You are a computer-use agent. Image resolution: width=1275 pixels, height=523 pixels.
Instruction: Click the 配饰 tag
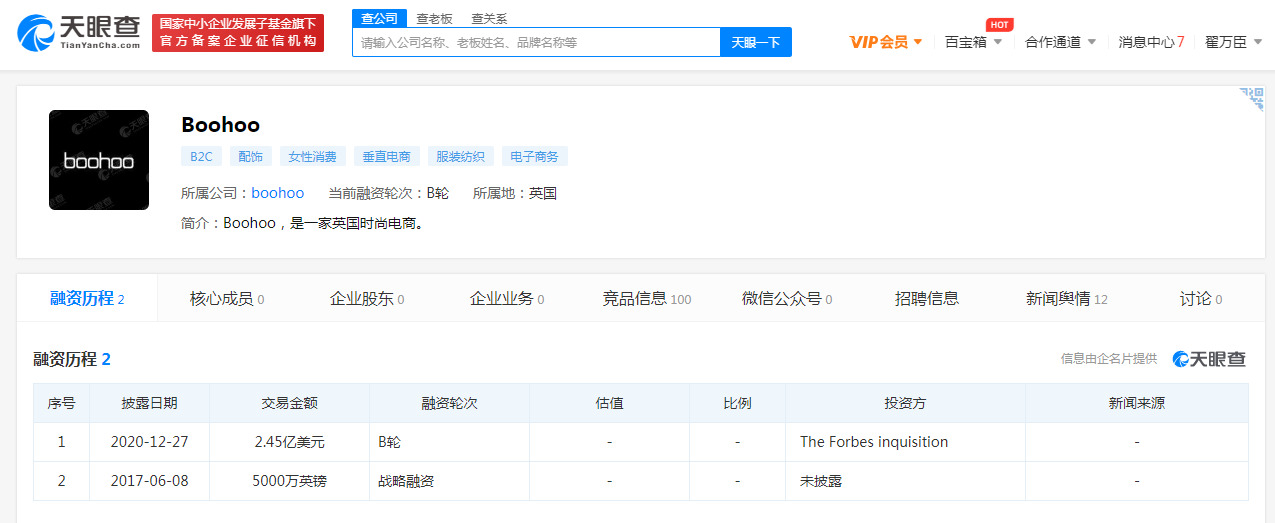point(250,156)
